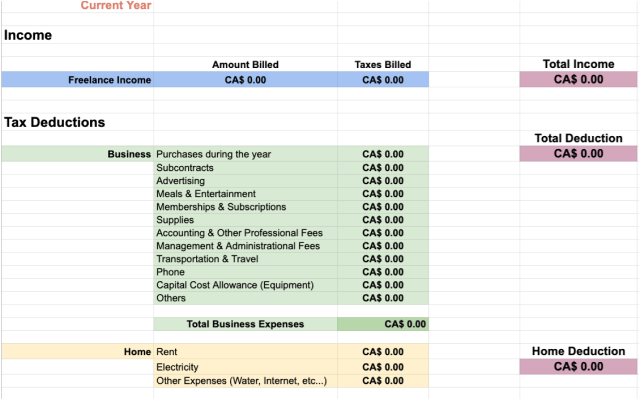Click the 'Tax Deductions' section heading
This screenshot has height=400, width=640.
[54, 122]
